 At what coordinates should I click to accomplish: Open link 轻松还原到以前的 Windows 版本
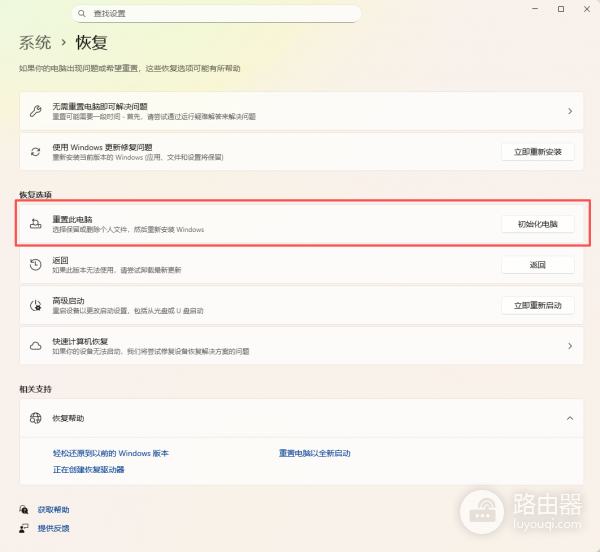click(111, 453)
